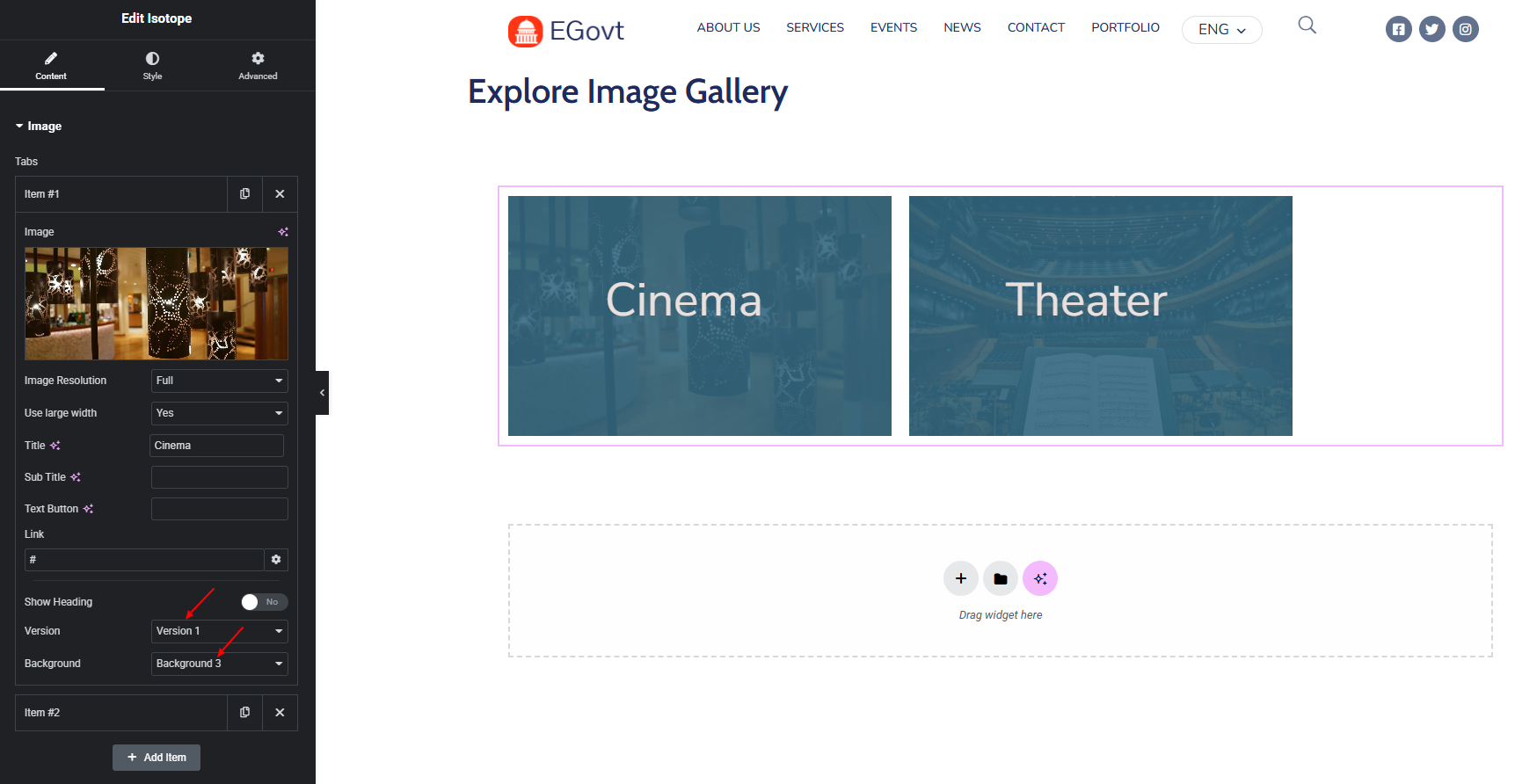Image resolution: width=1515 pixels, height=784 pixels.
Task: Click the AI builder sparkle button
Action: (1040, 578)
